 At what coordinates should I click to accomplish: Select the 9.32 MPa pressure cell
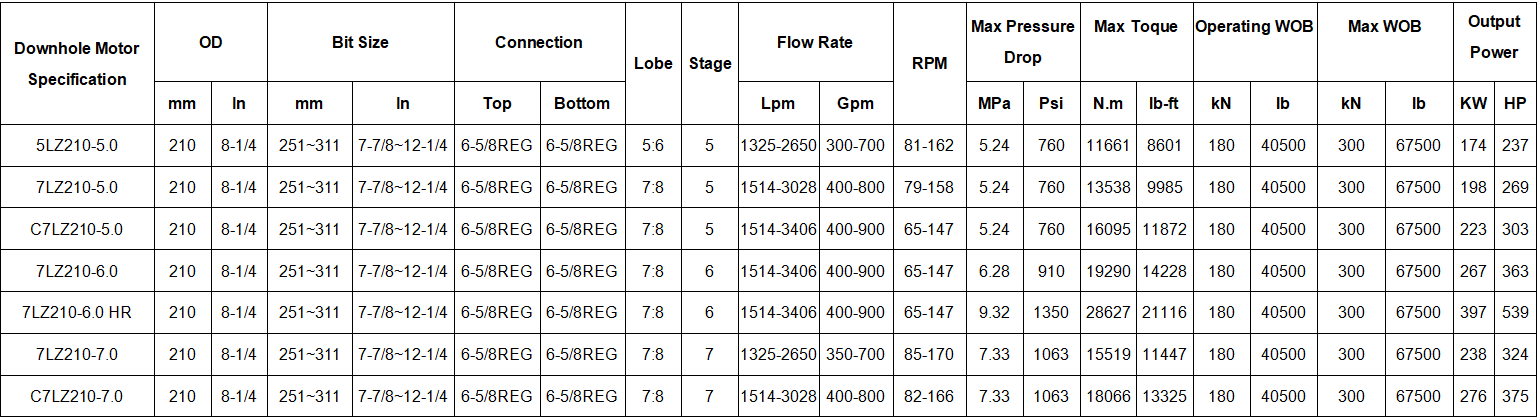tap(994, 313)
